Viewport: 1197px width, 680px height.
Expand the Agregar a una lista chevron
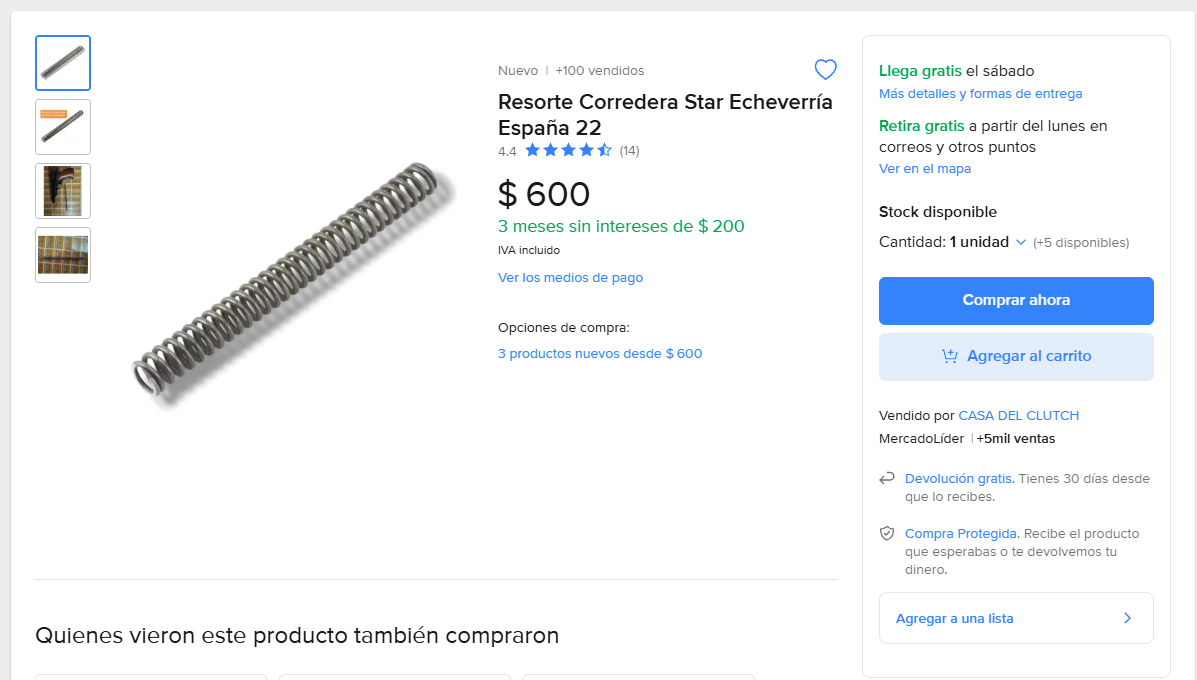(1127, 618)
